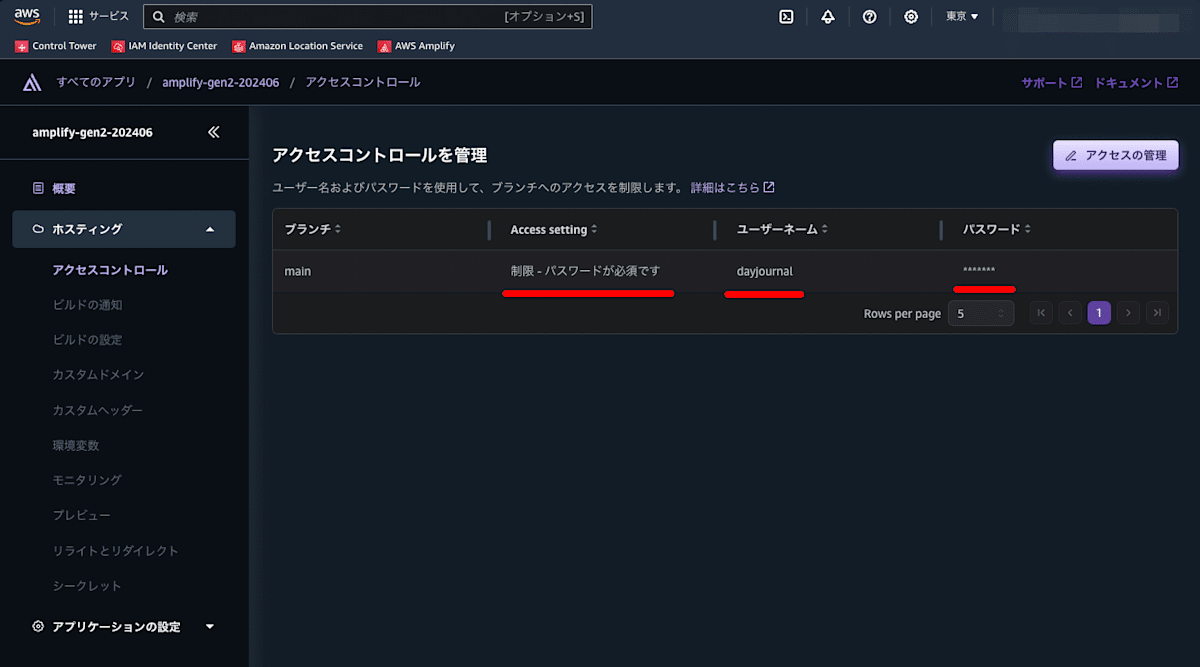Open IAM Identity Center bookmark
Screen dimensions: 1200x667
(x=165, y=46)
